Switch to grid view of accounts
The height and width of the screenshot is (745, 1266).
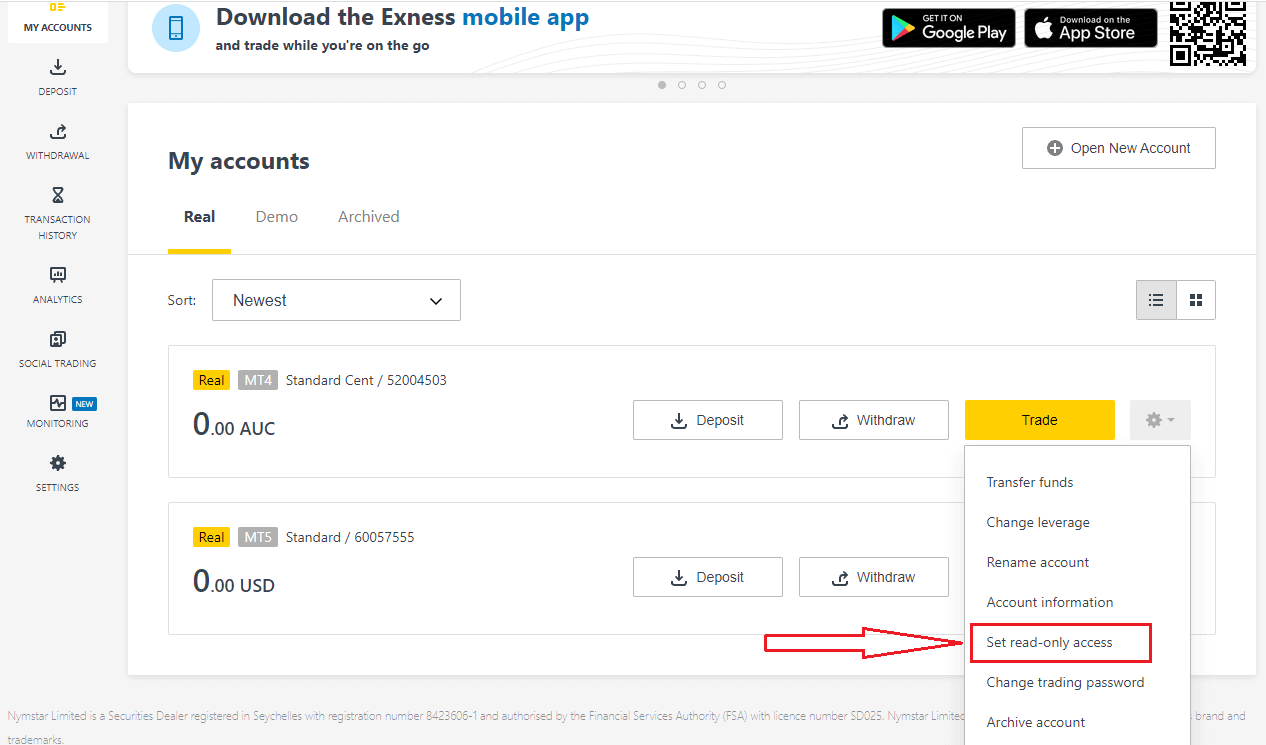(x=1196, y=299)
